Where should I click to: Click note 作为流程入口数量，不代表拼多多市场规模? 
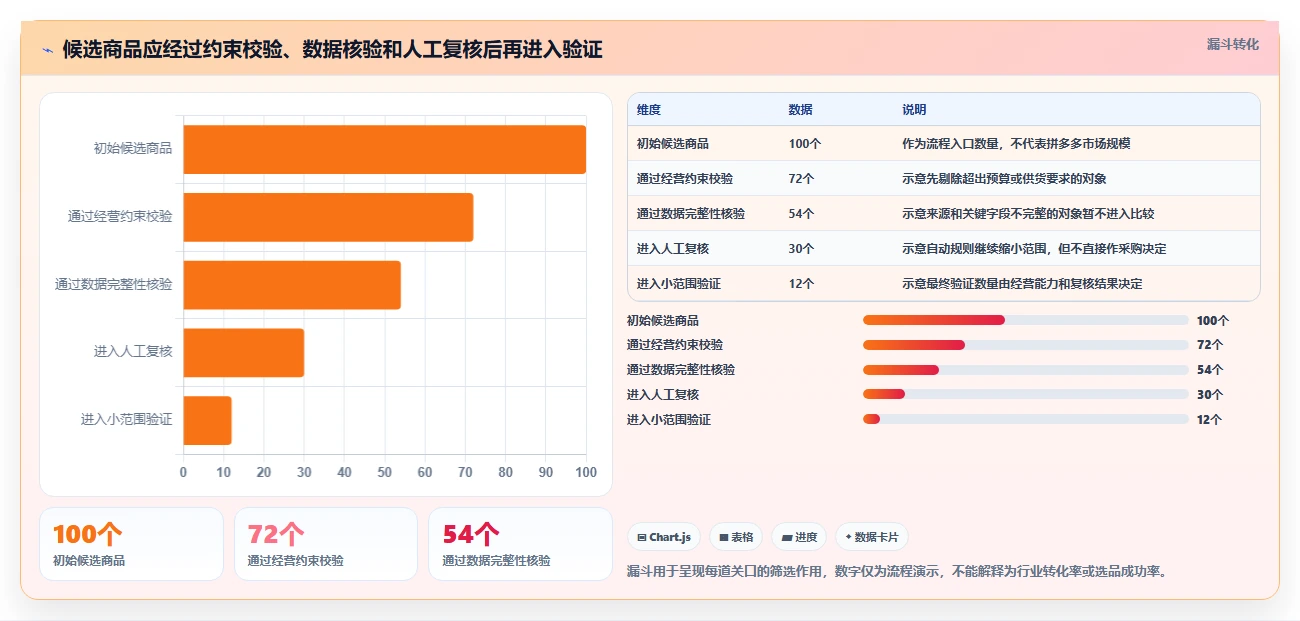click(1016, 144)
